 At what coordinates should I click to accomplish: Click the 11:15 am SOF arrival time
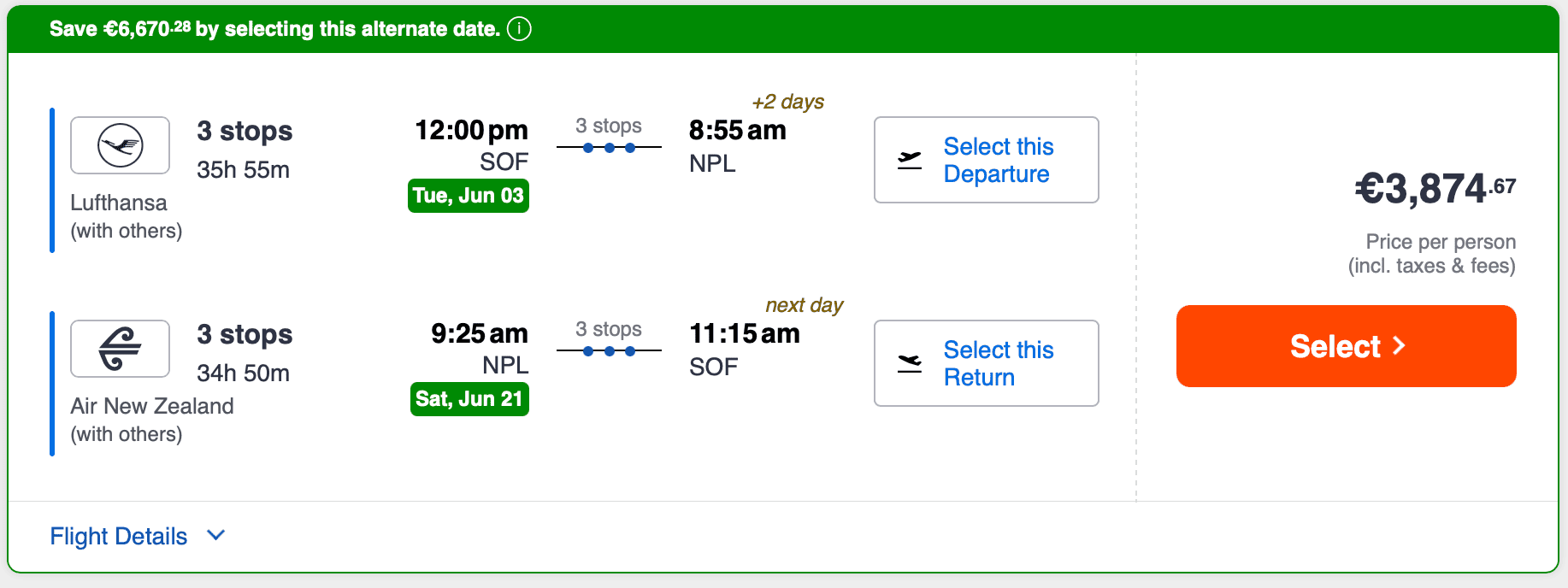pyautogui.click(x=744, y=334)
